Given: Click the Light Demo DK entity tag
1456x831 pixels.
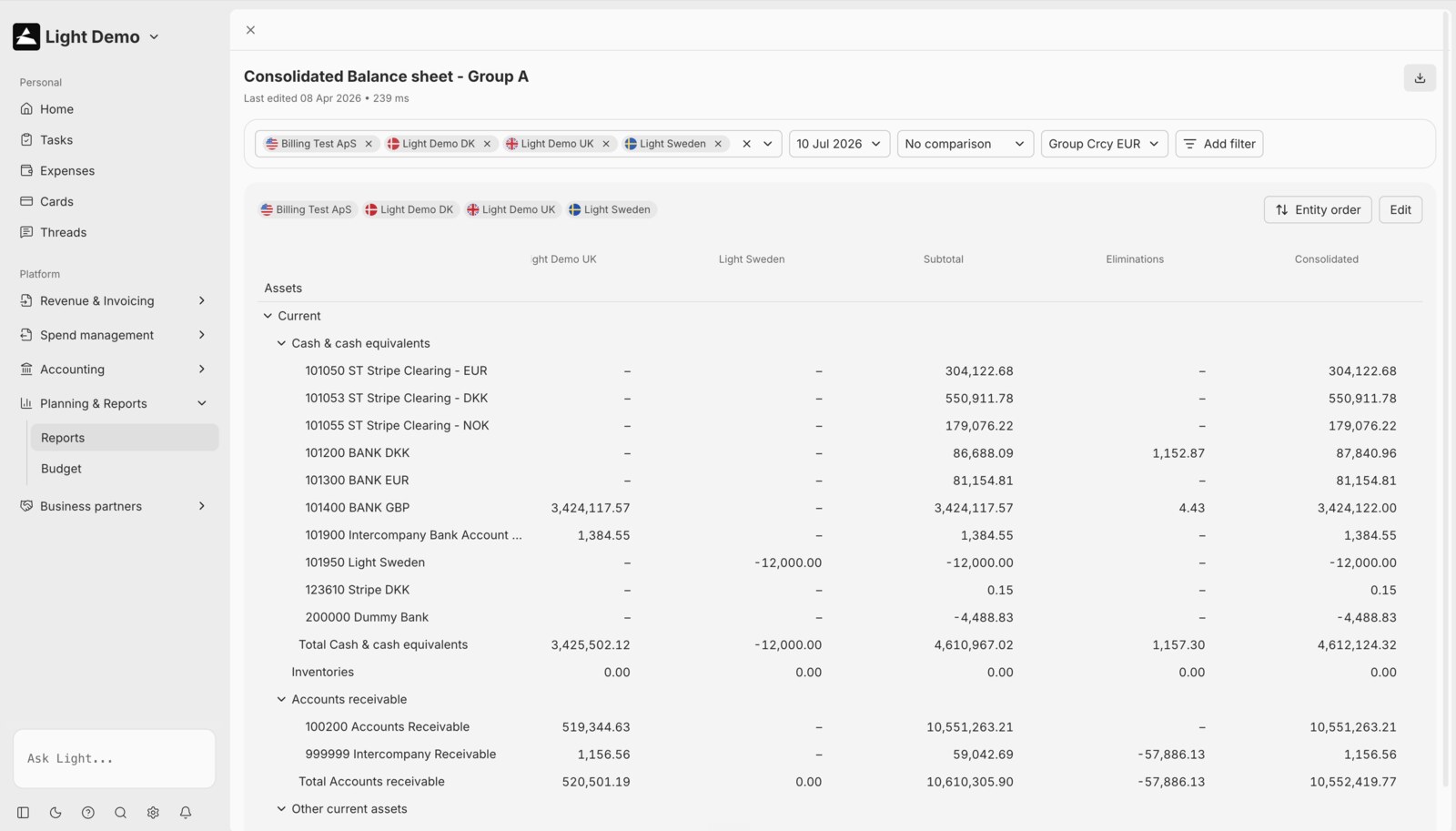Looking at the screenshot, I should coord(409,210).
